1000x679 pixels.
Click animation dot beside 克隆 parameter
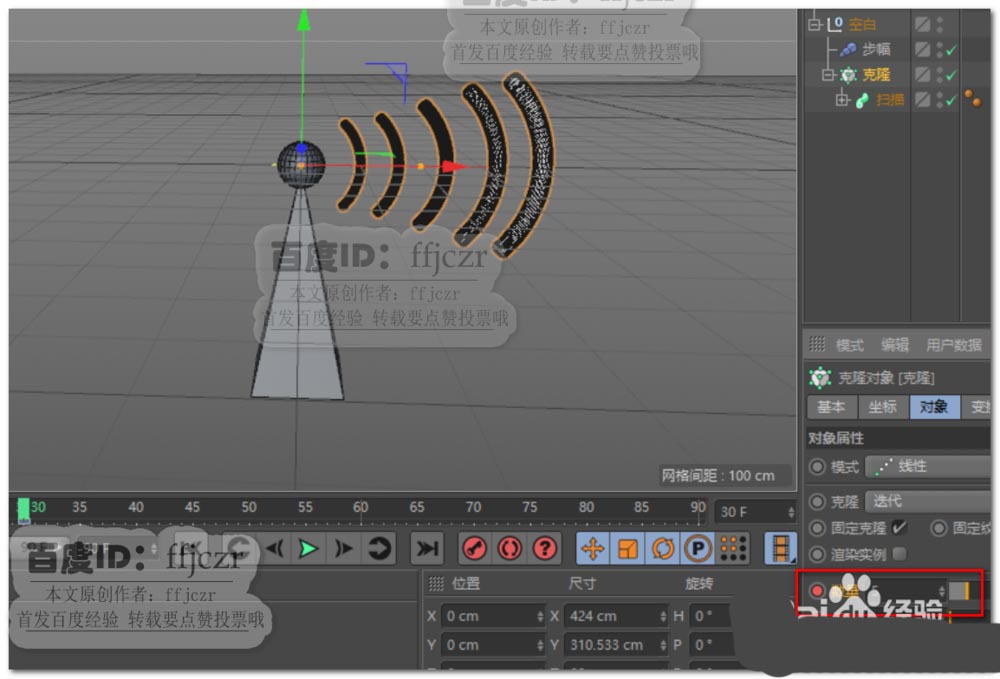[x=817, y=502]
